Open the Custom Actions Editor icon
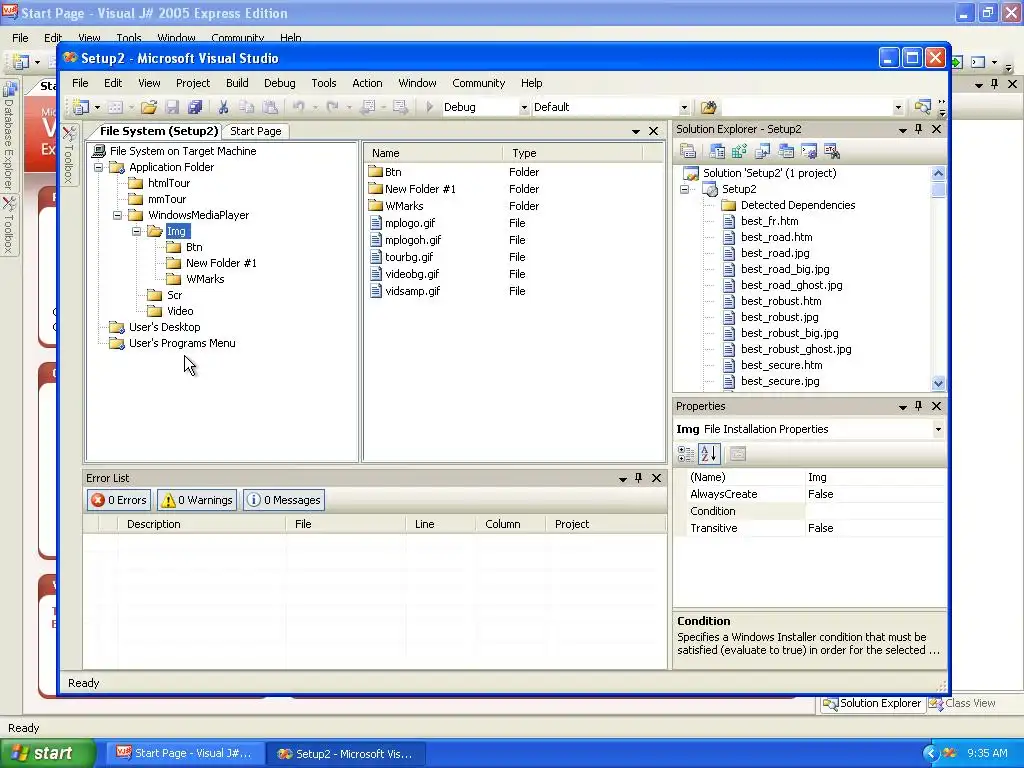Viewport: 1024px width, 768px height. (x=808, y=152)
